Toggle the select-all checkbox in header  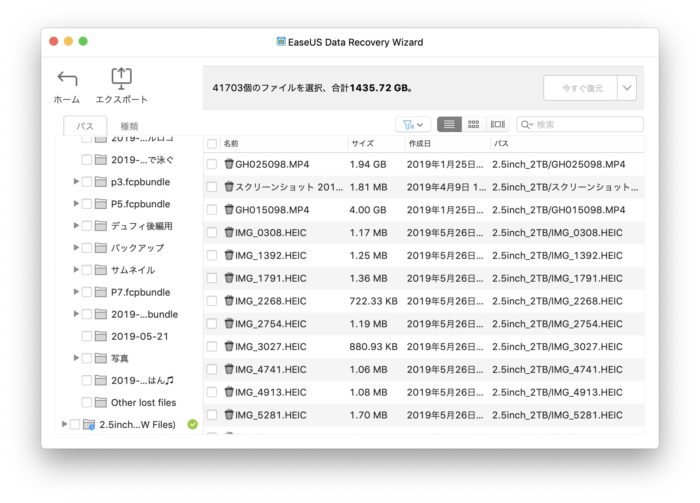212,144
